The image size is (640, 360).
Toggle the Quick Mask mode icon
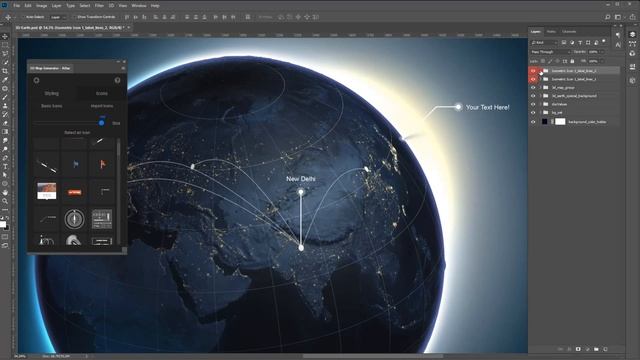pyautogui.click(x=5, y=237)
